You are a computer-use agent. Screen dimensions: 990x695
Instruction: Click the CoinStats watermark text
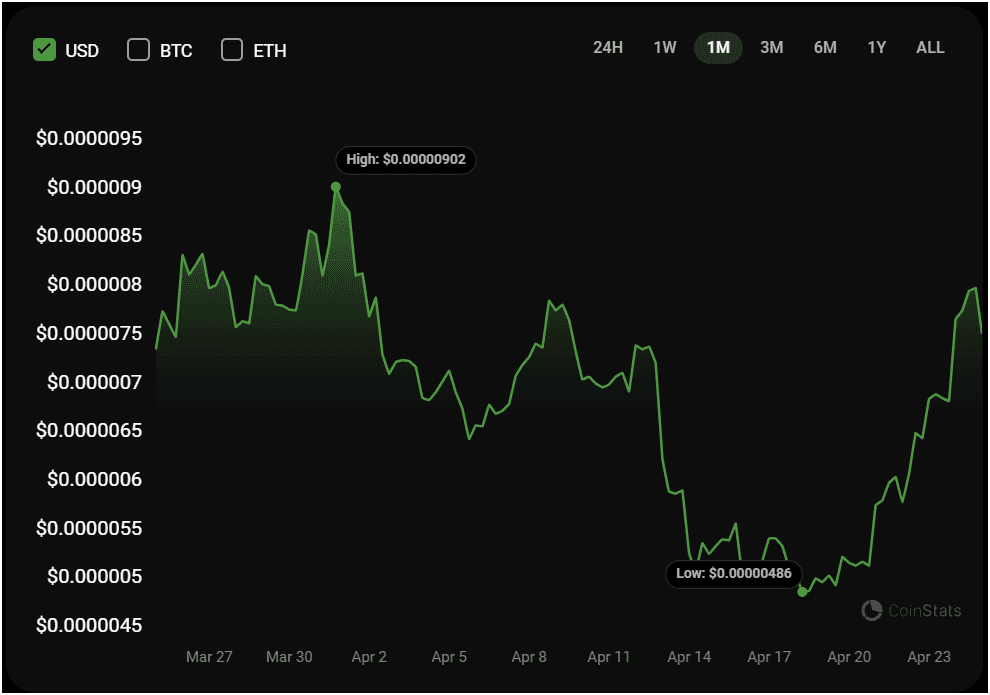pos(923,610)
